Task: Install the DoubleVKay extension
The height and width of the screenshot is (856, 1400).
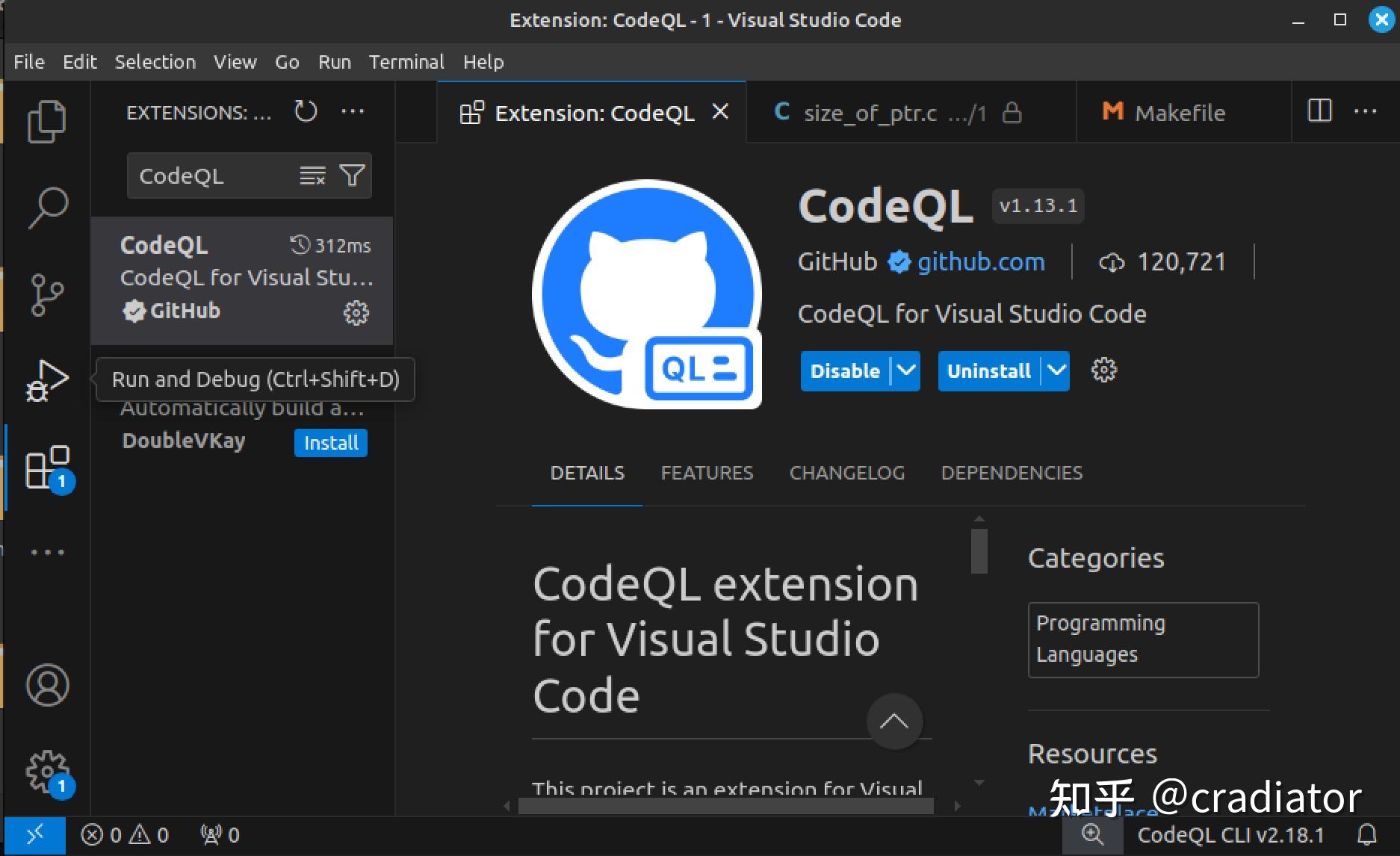Action: (x=329, y=442)
